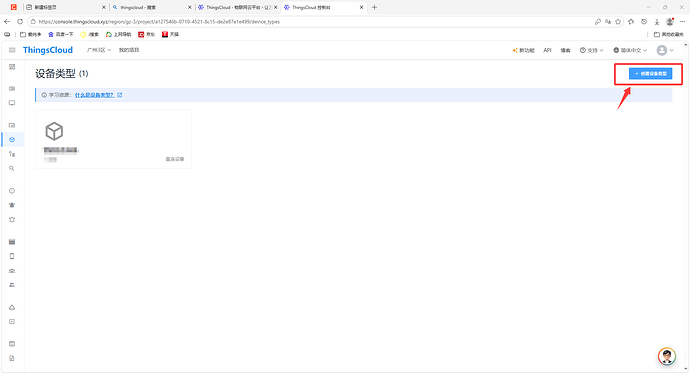Add page to favorites with star icon

[x=618, y=22]
